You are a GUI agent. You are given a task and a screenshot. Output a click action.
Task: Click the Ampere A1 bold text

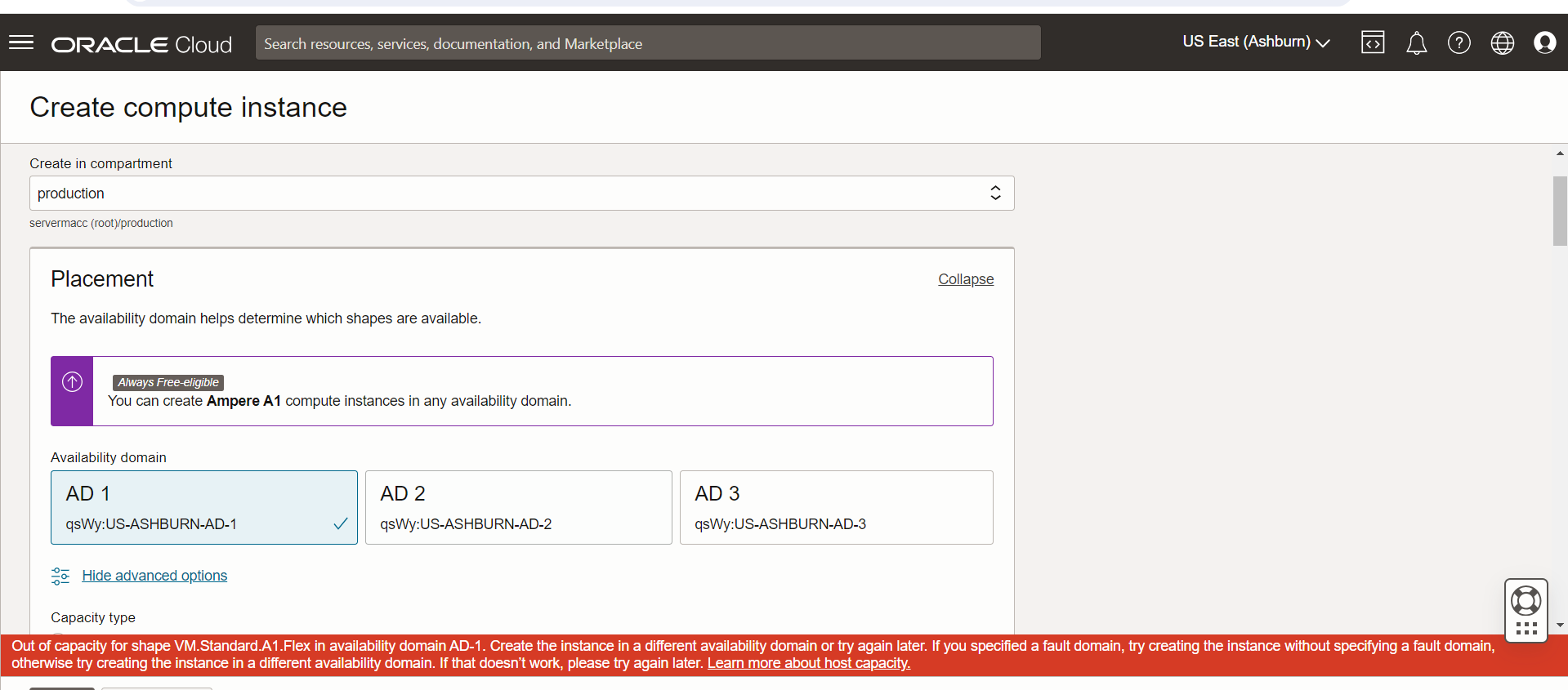coord(243,401)
